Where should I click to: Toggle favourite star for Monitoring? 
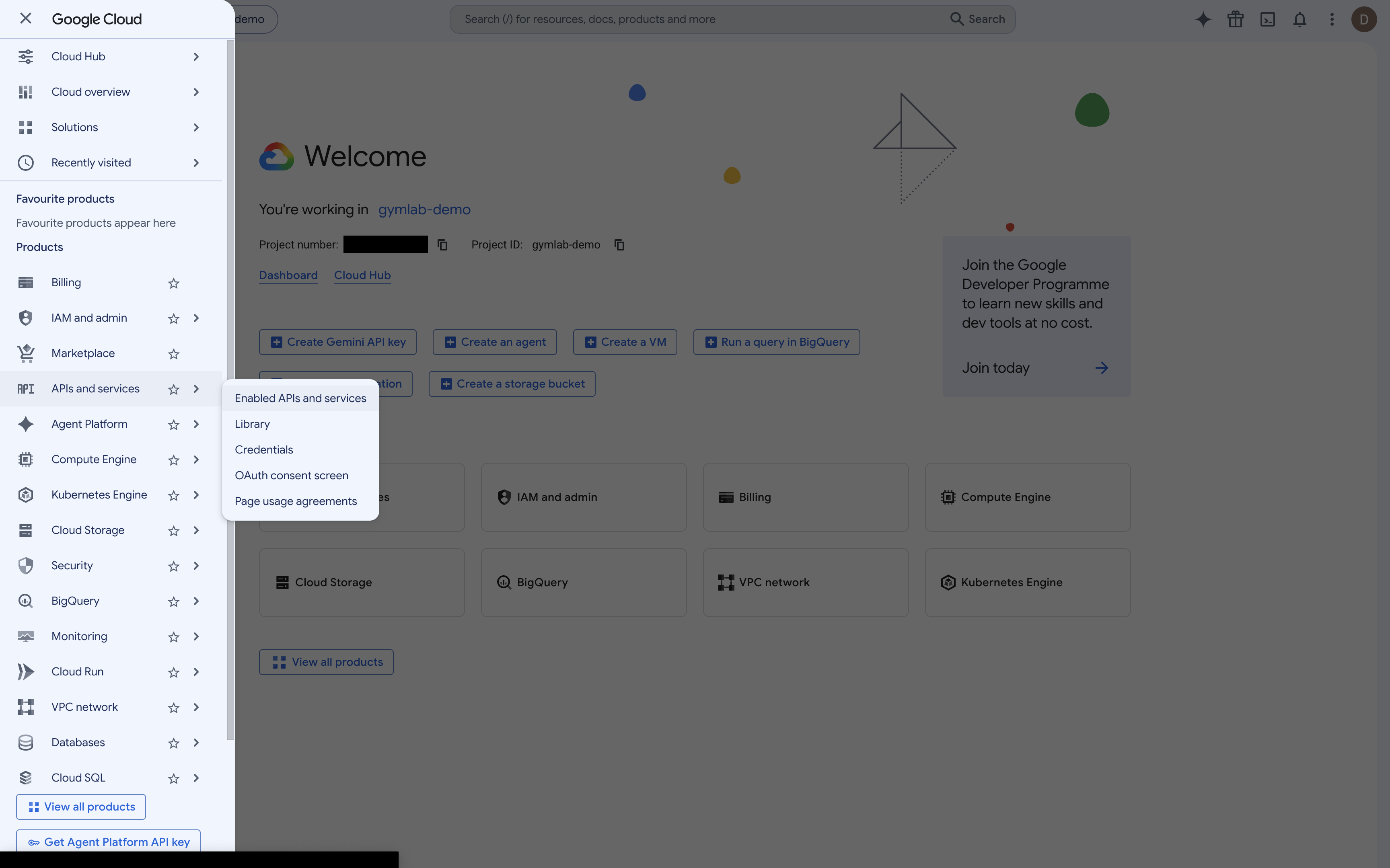tap(173, 637)
